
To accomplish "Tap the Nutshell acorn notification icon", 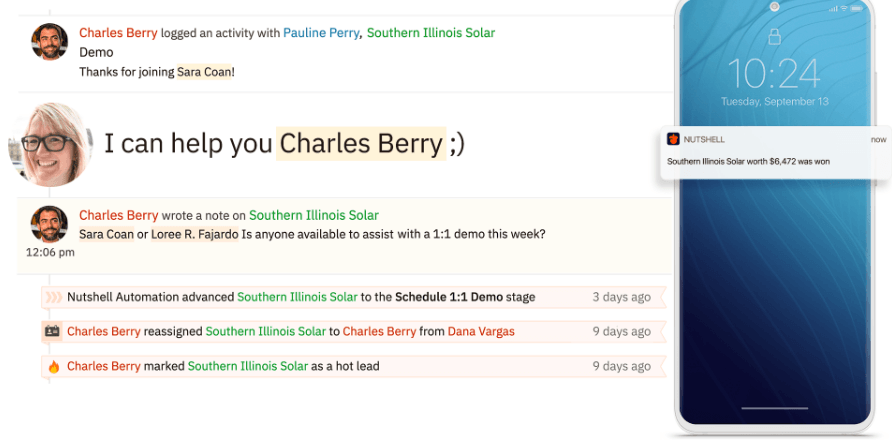I will tap(673, 139).
